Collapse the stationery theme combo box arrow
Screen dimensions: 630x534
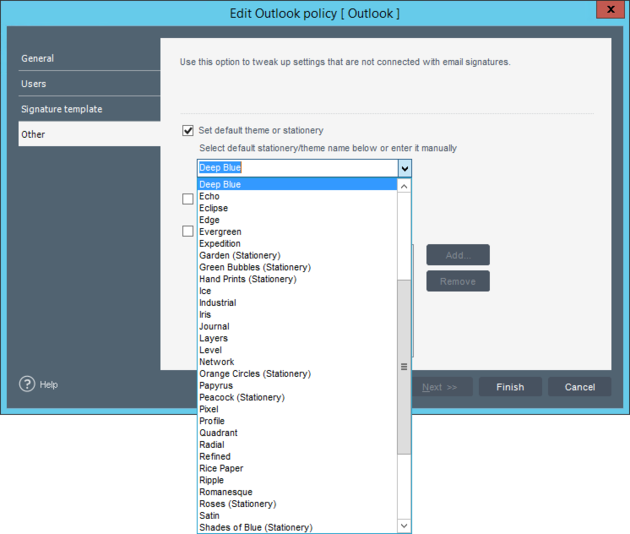coord(405,168)
